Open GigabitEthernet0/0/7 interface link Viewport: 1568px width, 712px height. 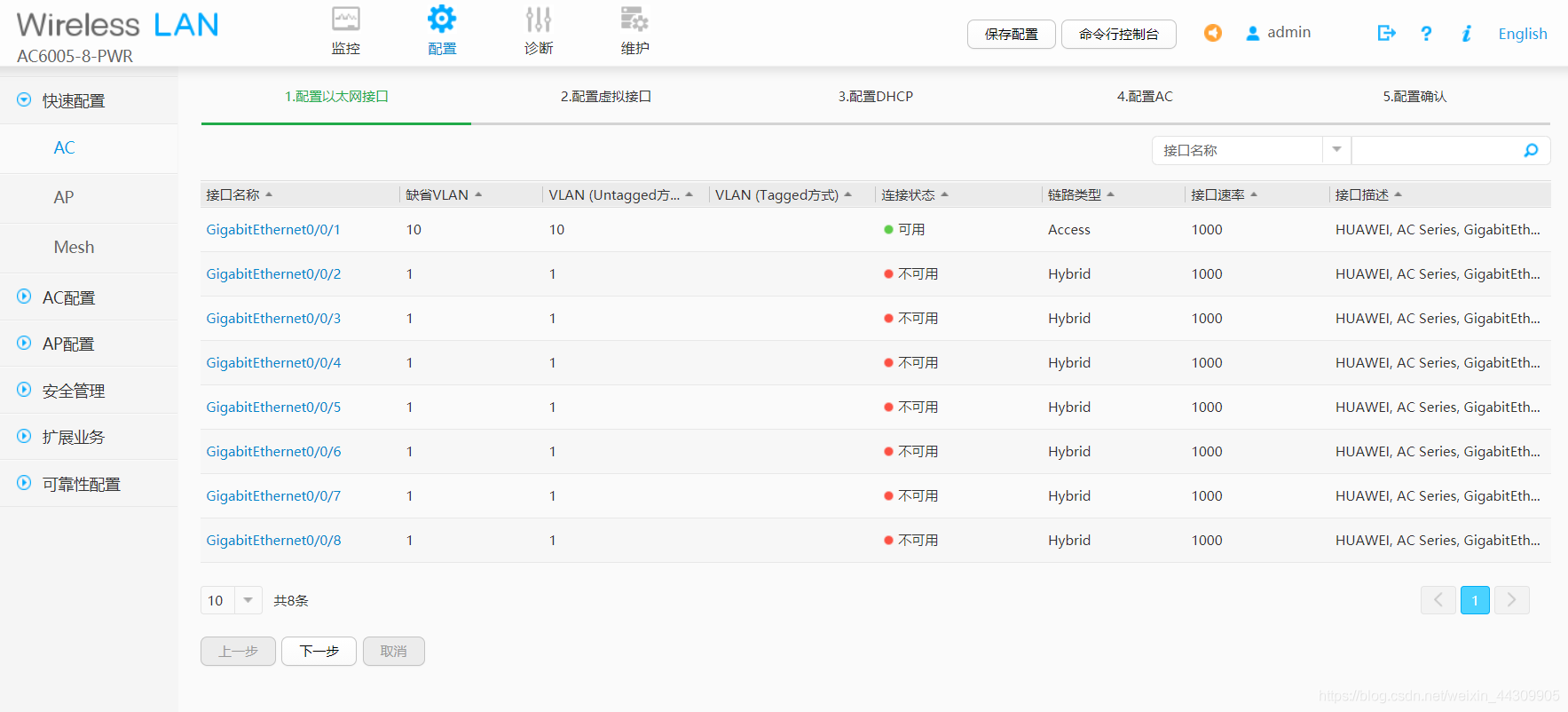coord(273,495)
